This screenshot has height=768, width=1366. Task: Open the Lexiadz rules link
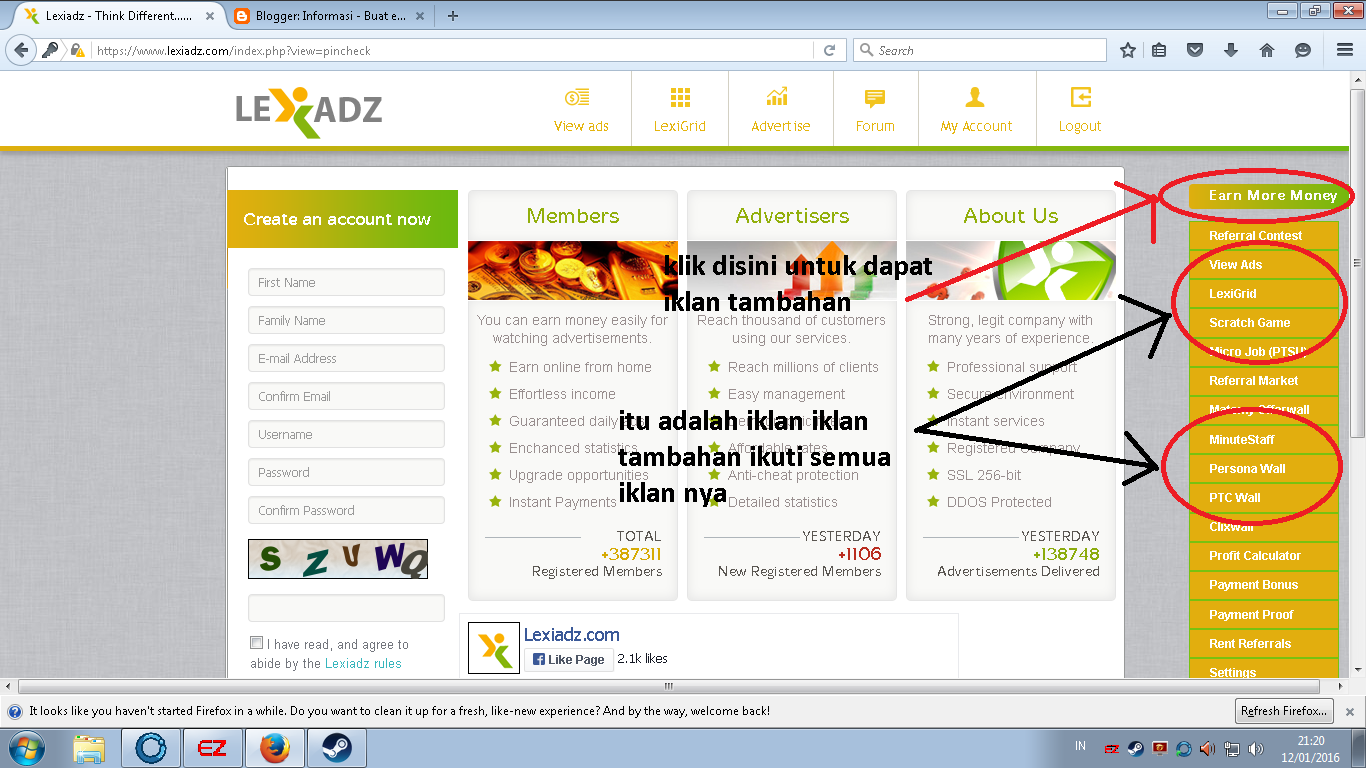[363, 663]
